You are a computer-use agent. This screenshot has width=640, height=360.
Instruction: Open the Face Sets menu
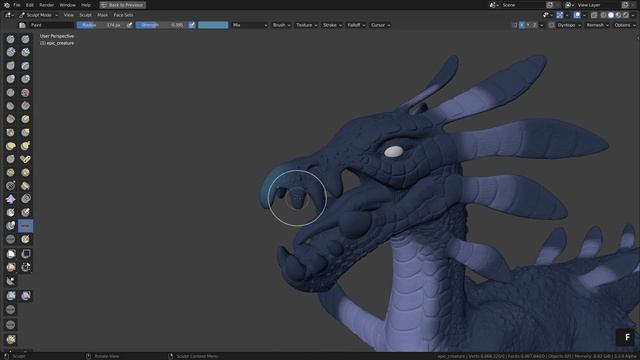tap(123, 15)
